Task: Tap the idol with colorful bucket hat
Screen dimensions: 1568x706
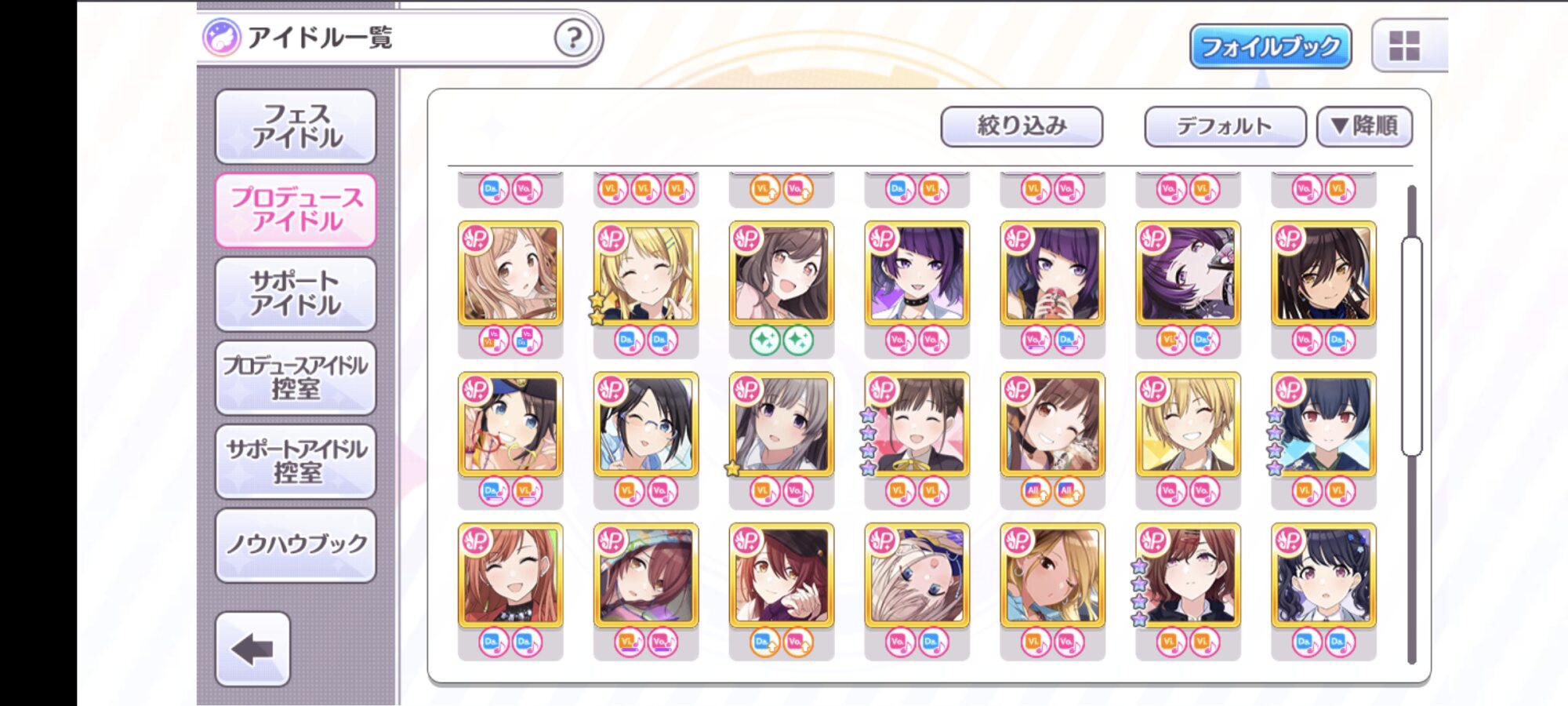Action: [x=645, y=576]
